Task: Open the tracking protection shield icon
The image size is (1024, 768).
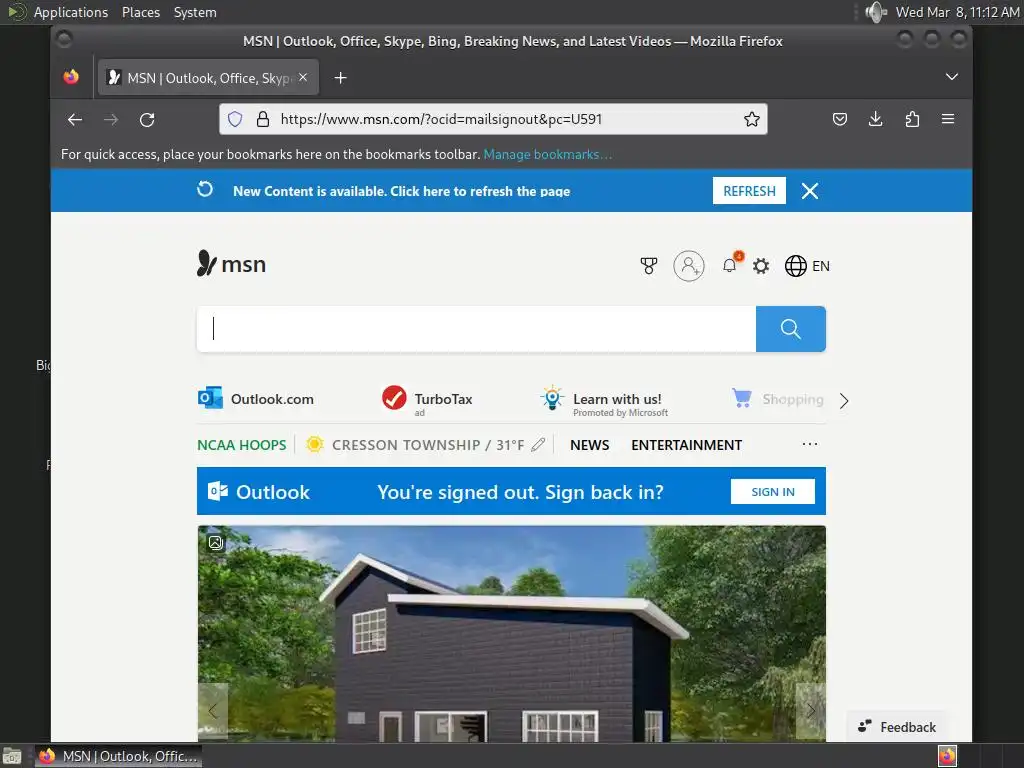Action: click(235, 119)
